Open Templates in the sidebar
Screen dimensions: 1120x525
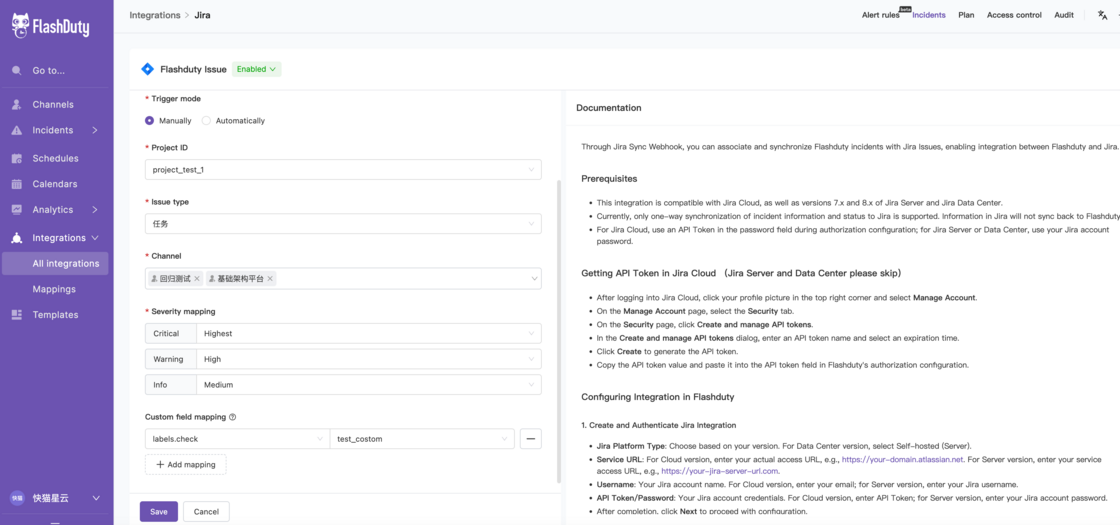tap(56, 315)
